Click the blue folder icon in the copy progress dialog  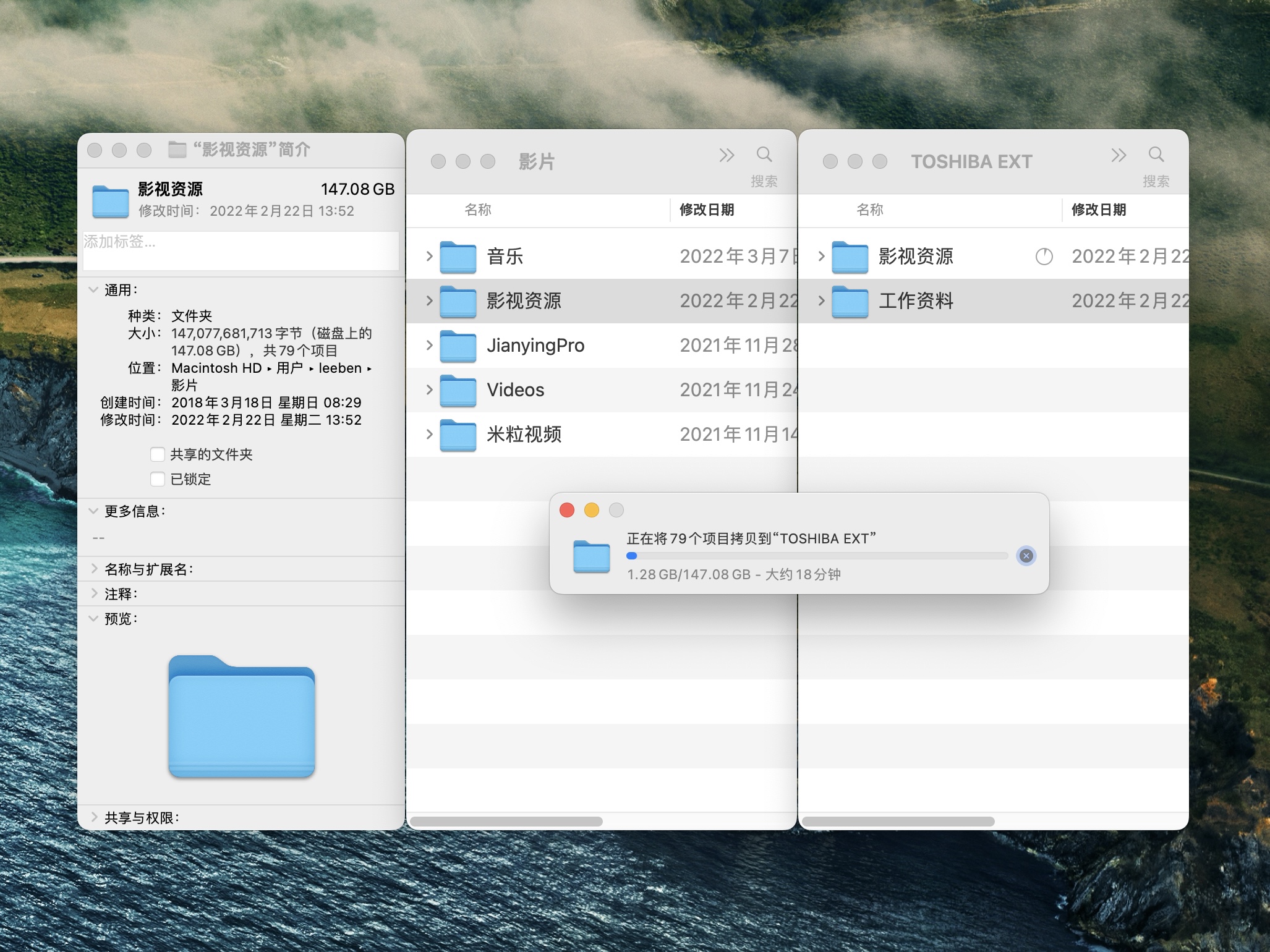pyautogui.click(x=591, y=556)
